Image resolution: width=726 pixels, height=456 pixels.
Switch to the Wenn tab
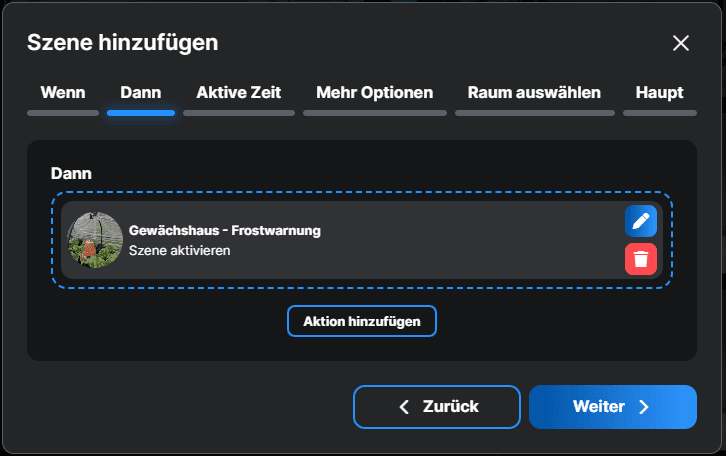point(63,93)
